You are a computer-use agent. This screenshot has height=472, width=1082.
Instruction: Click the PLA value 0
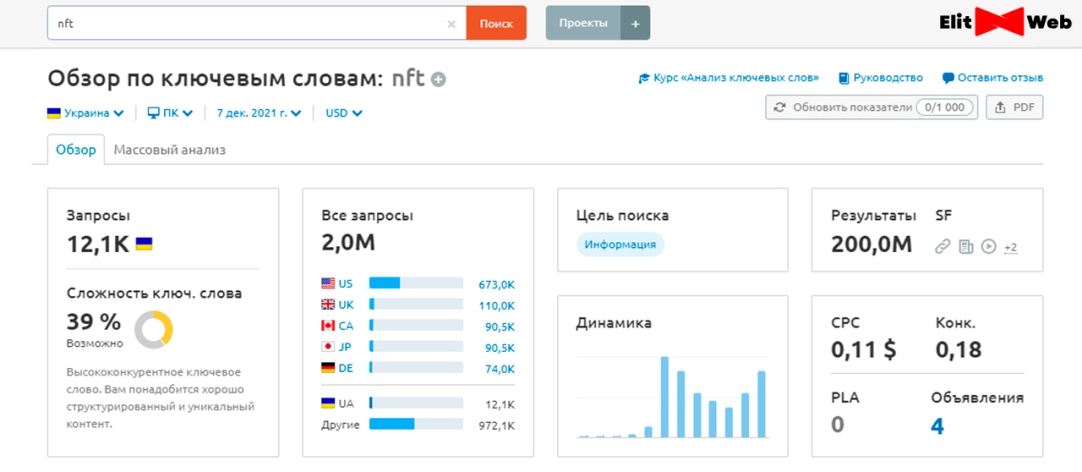pos(838,424)
